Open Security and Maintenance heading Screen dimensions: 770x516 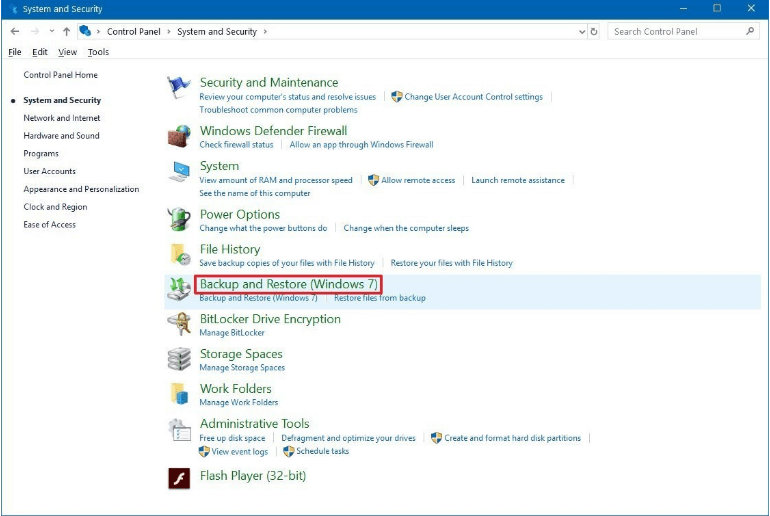click(x=269, y=82)
